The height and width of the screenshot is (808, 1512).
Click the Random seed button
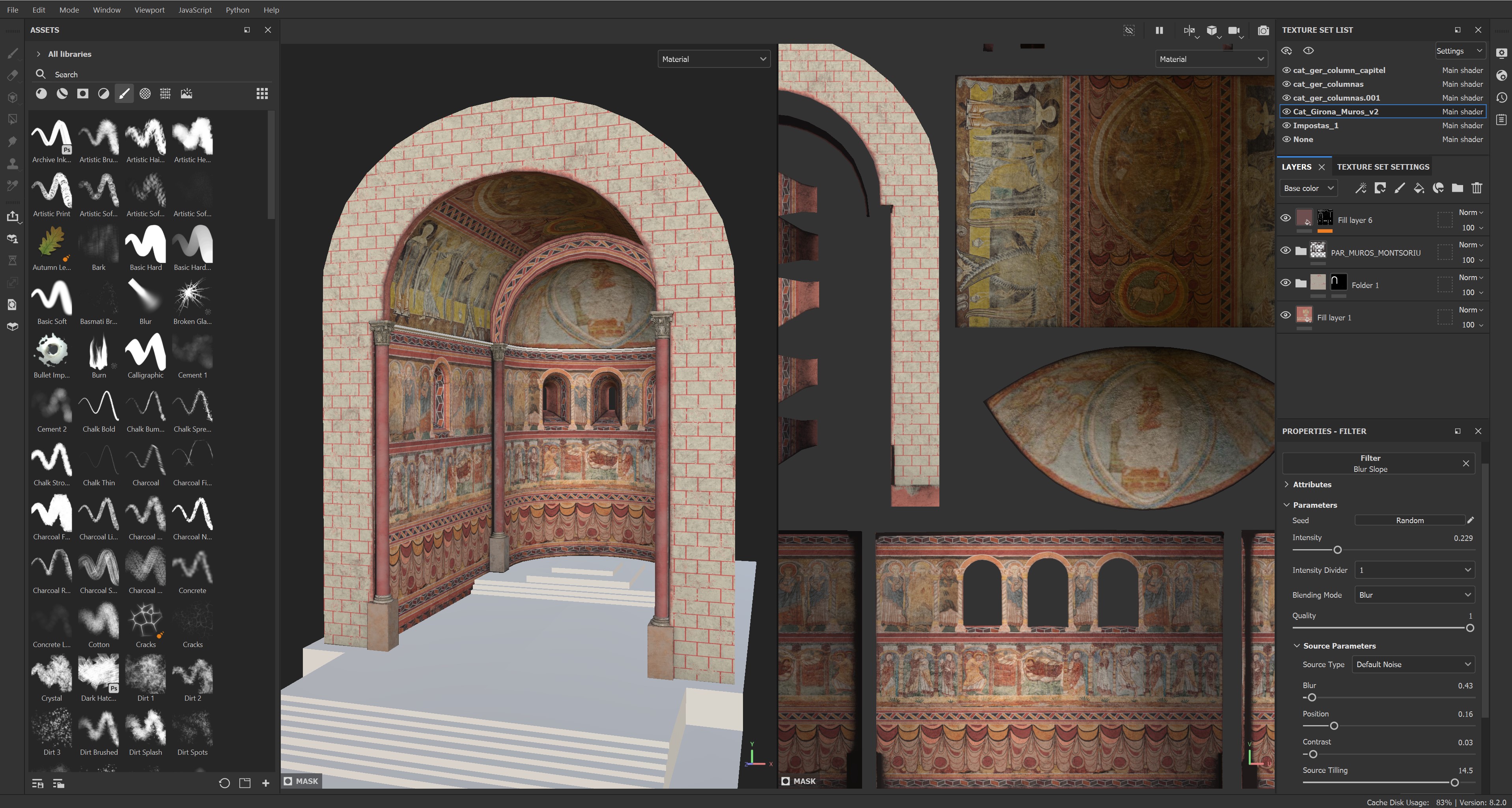pos(1409,520)
